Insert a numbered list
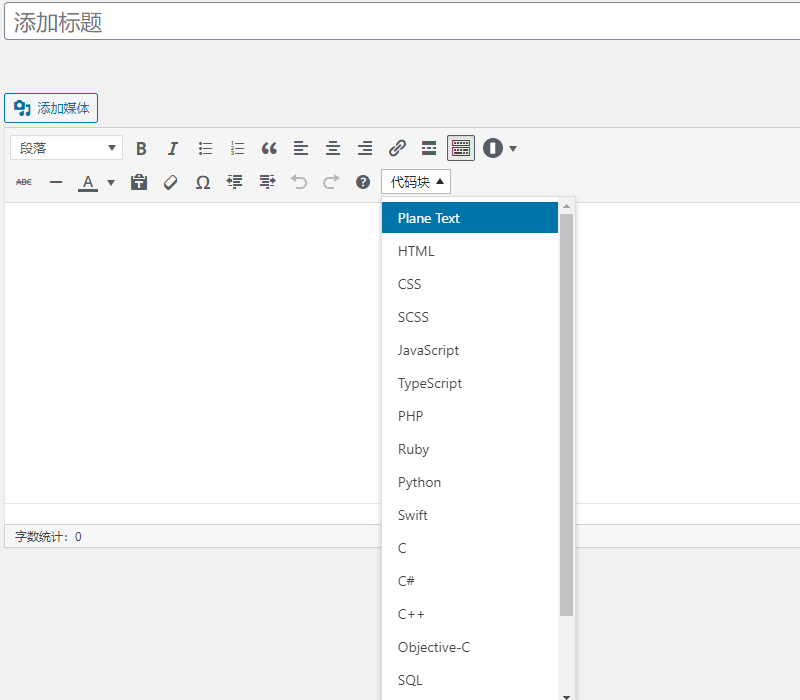The width and height of the screenshot is (800, 700). pos(237,148)
